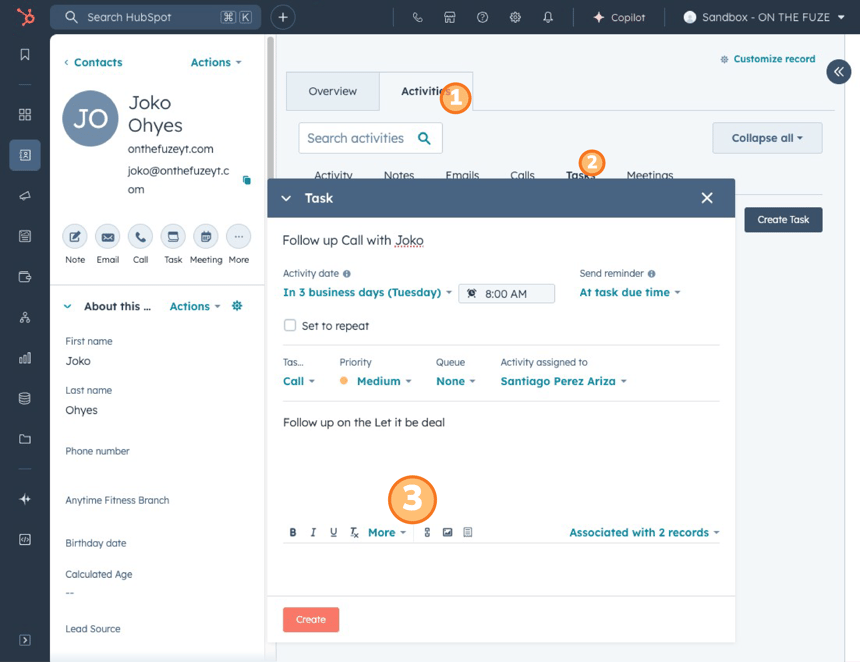This screenshot has width=860, height=662.
Task: Click the Search HubSpot field
Action: 155,18
